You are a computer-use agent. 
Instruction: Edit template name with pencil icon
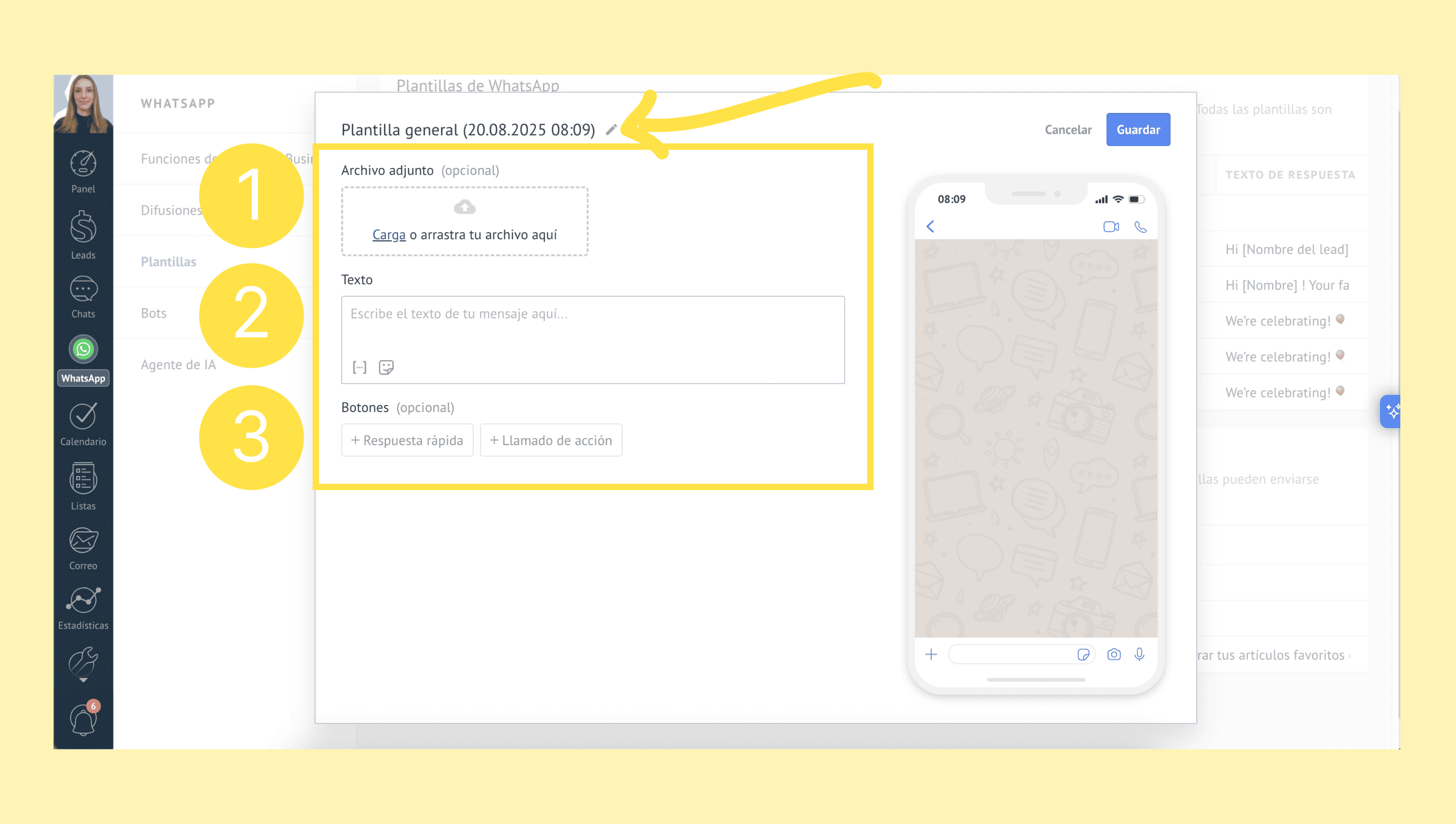tap(611, 130)
